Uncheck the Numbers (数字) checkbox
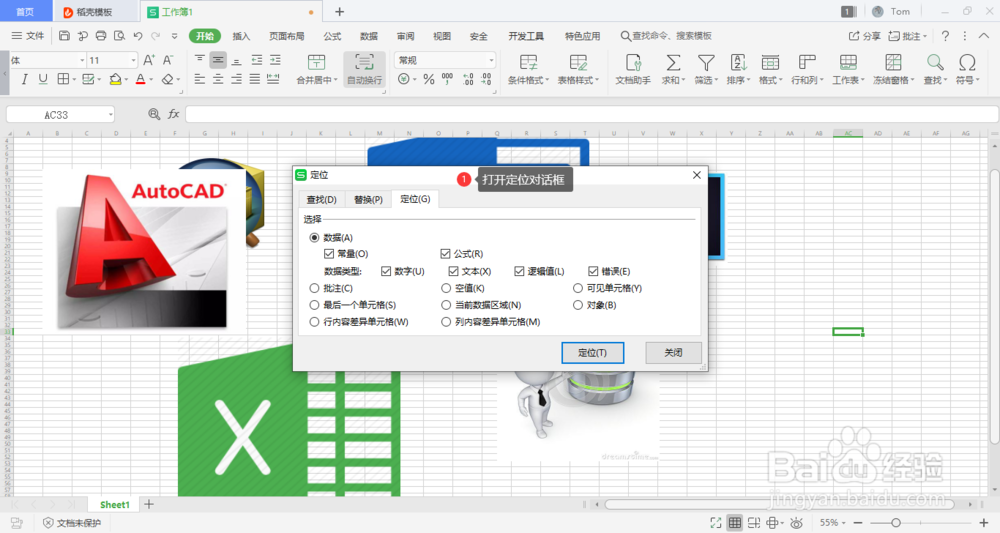Screen dimensions: 1000x533 (386, 271)
